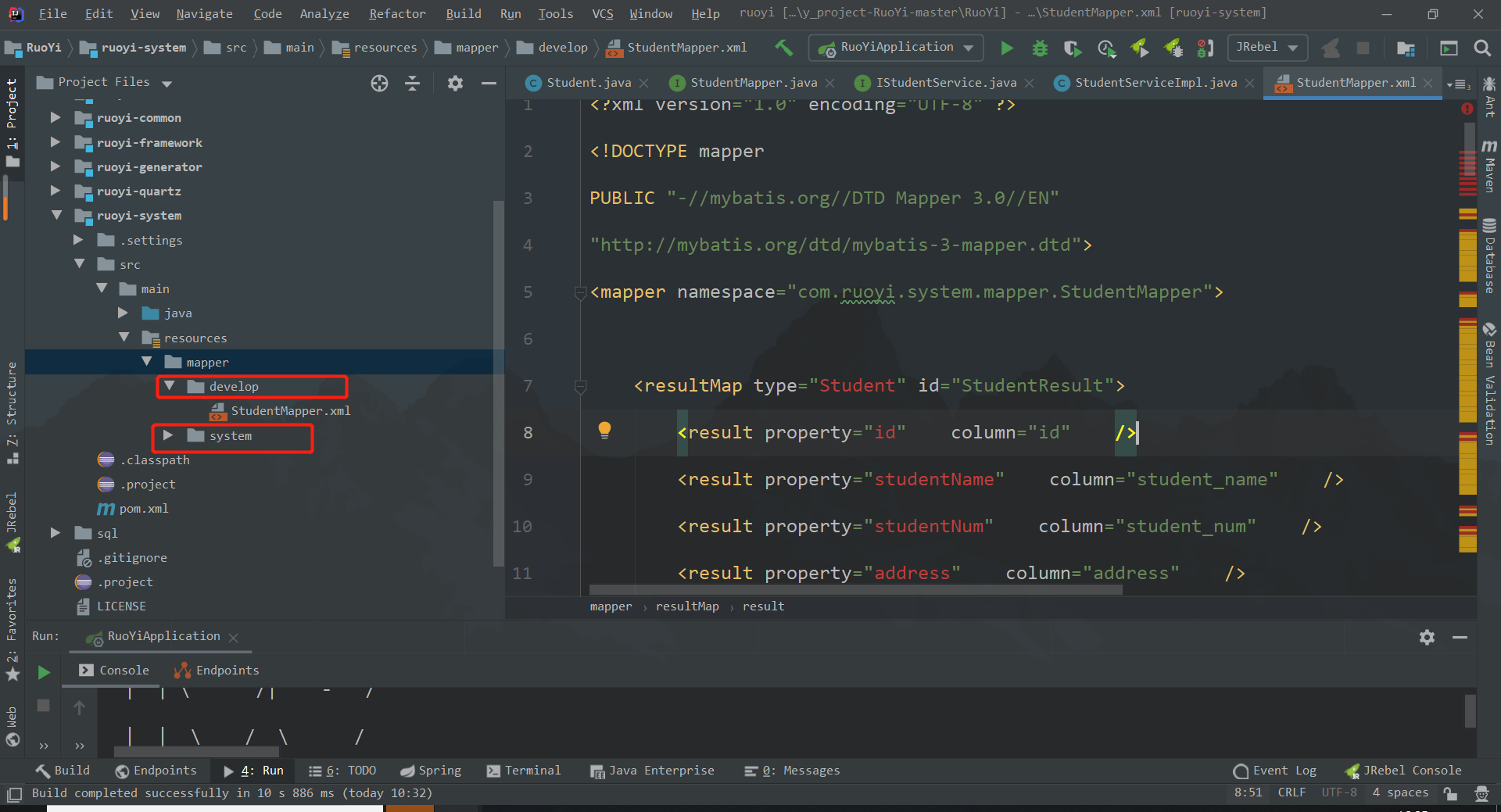
Task: Expand the java folder node
Action: 123,313
